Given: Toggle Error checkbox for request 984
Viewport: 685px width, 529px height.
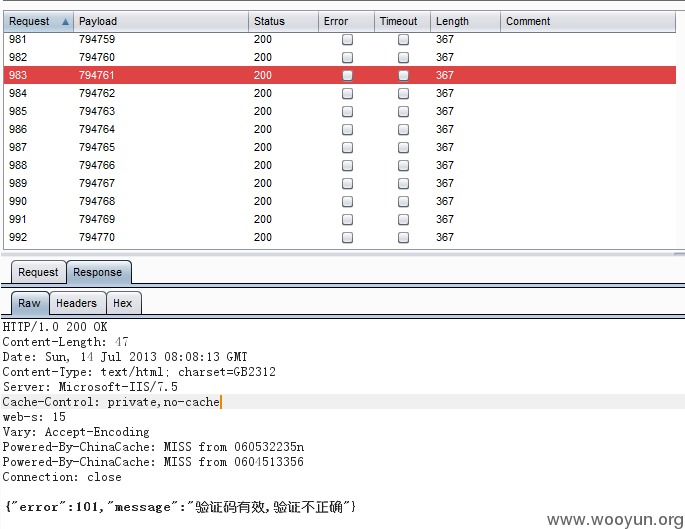Looking at the screenshot, I should coord(347,93).
